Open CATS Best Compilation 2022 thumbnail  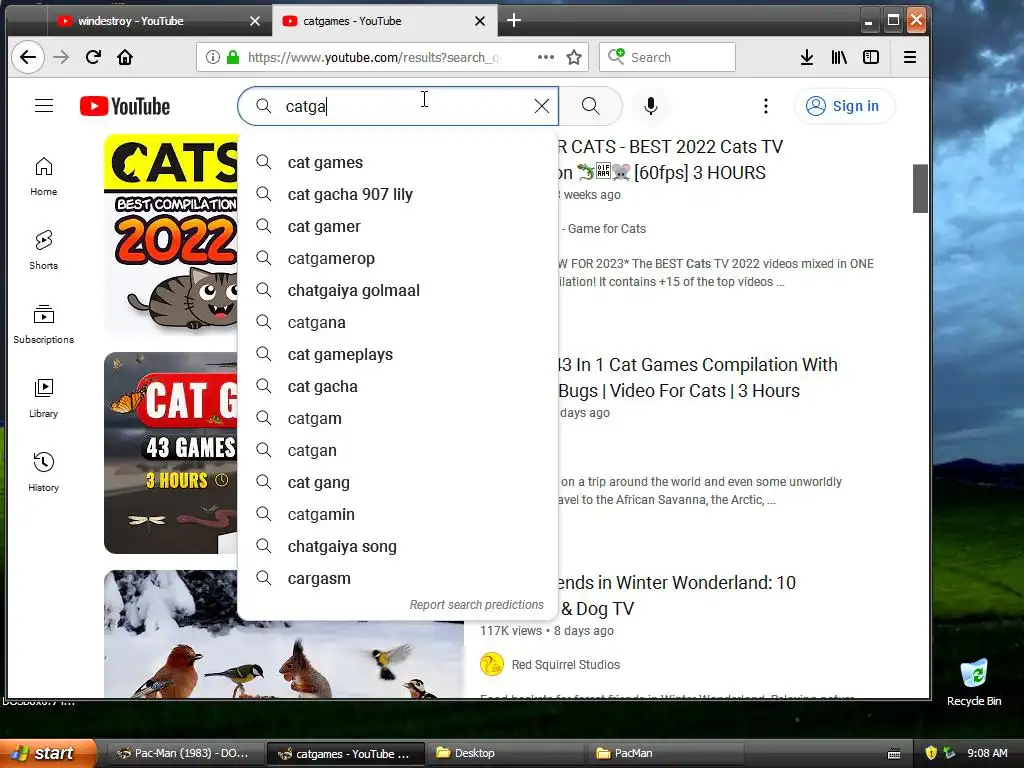[x=171, y=235]
